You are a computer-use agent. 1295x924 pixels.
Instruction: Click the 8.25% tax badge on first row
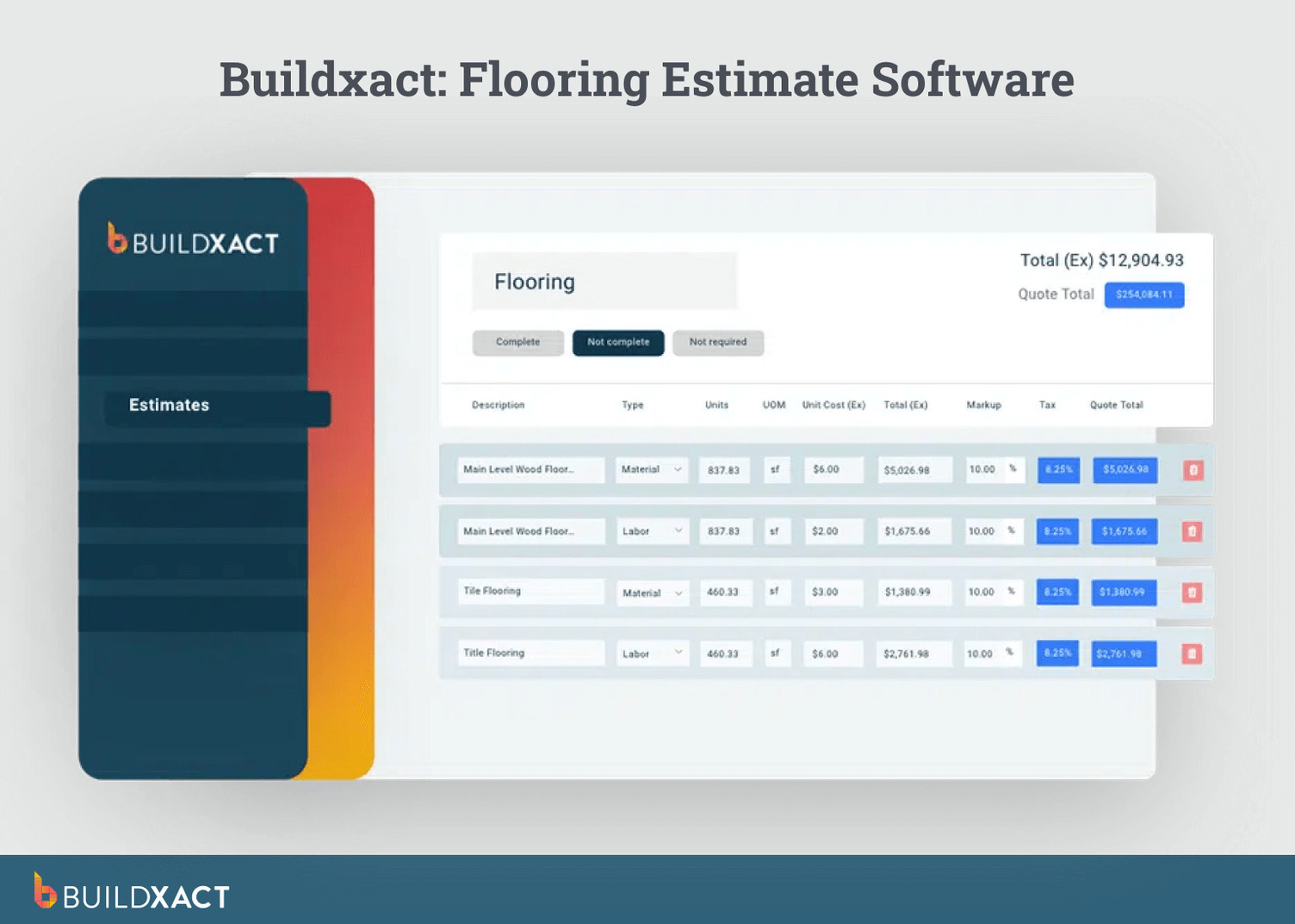tap(1057, 470)
